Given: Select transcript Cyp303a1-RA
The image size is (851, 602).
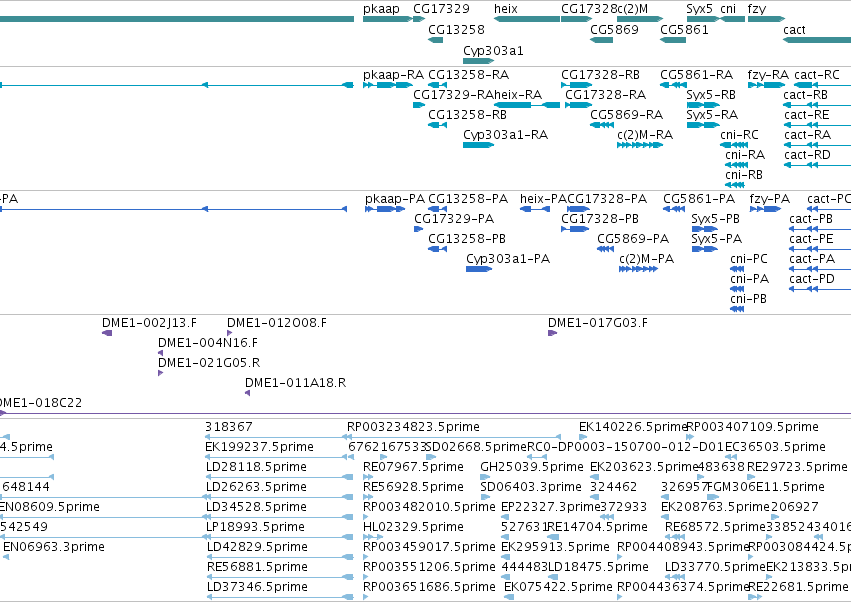Looking at the screenshot, I should pos(478,145).
